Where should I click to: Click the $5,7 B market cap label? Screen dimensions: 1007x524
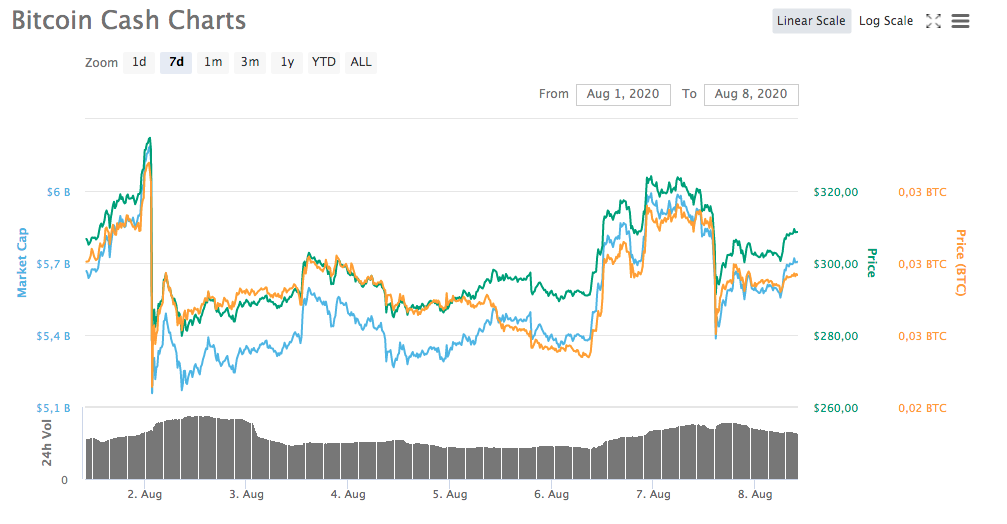pos(53,264)
